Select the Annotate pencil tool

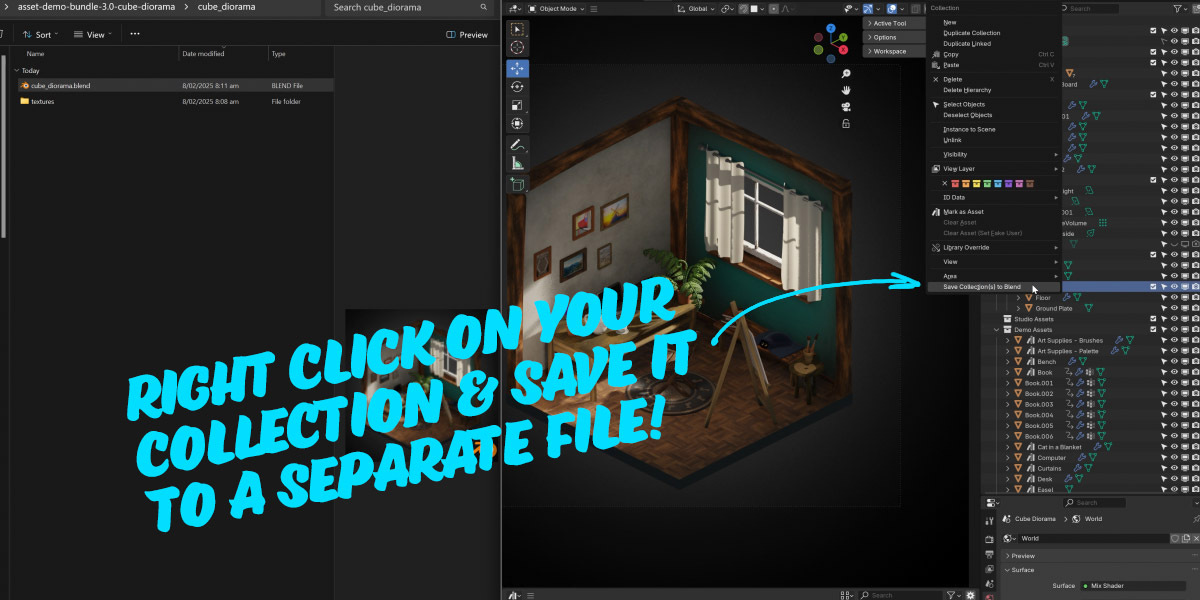click(517, 145)
